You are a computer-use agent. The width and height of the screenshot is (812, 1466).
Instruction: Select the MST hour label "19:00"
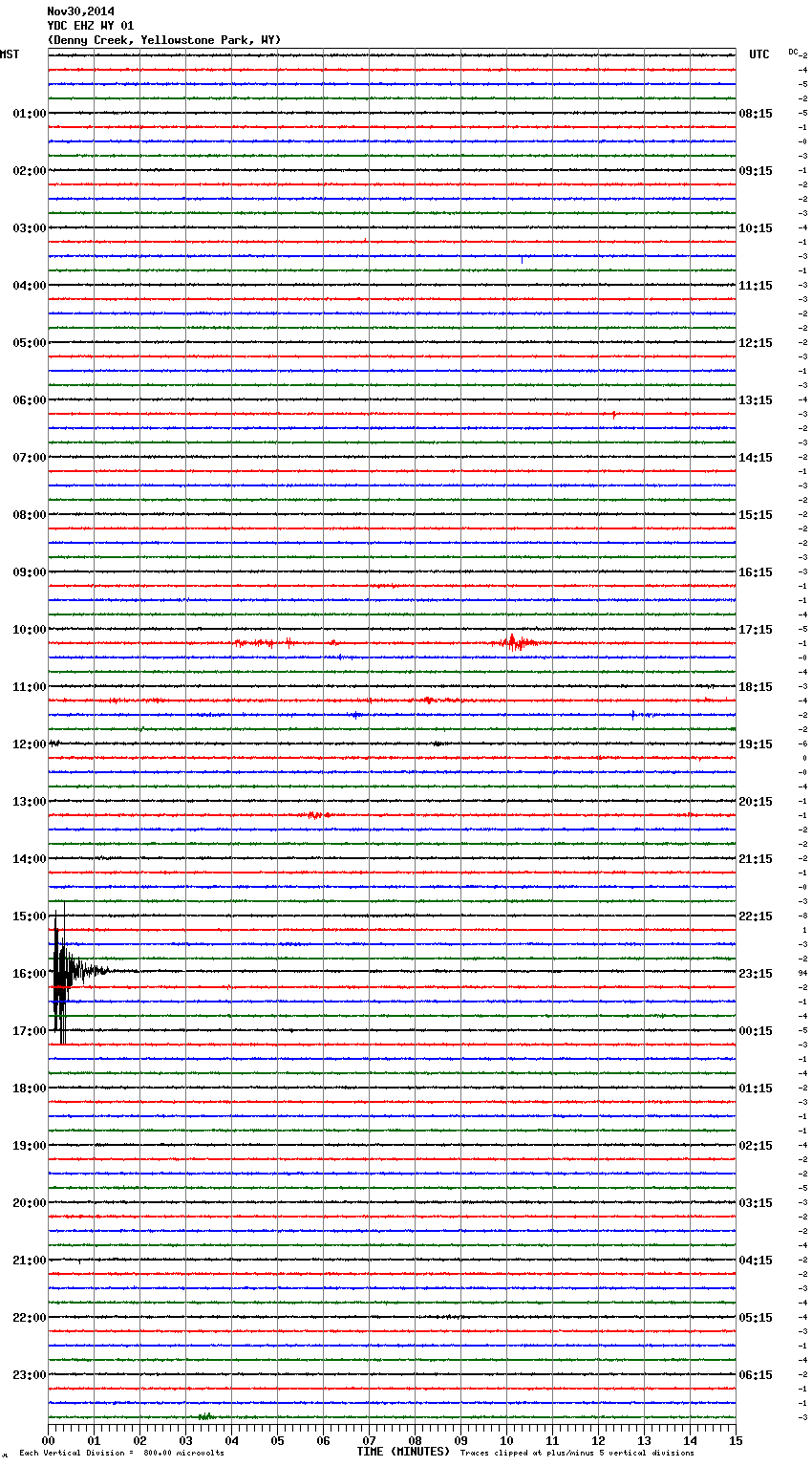pyautogui.click(x=30, y=1146)
